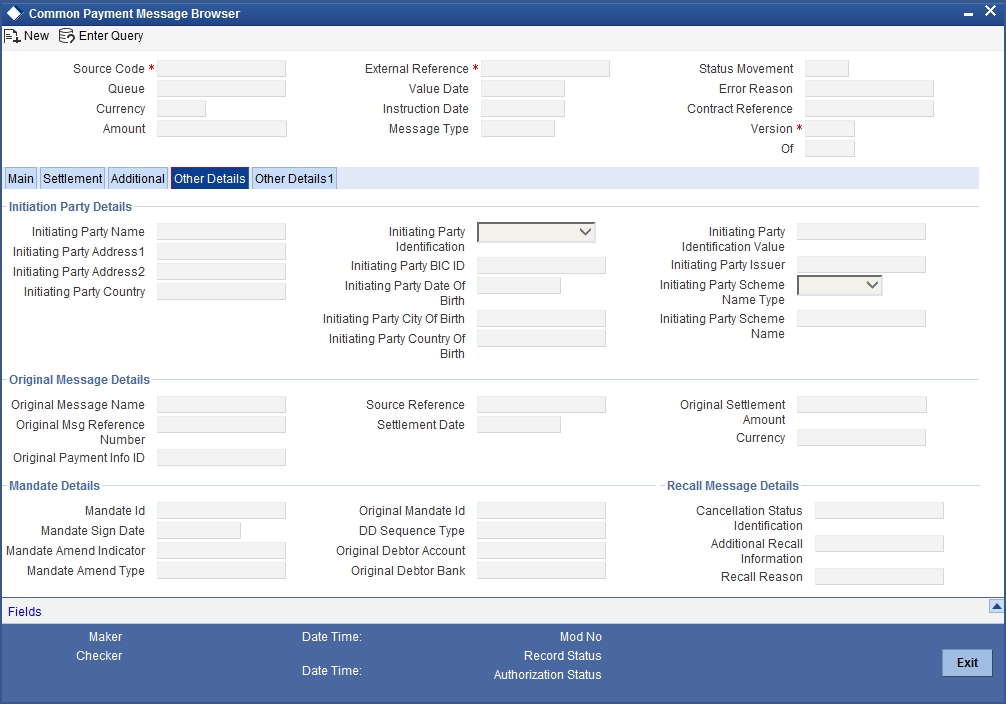This screenshot has height=704, width=1006.
Task: Click the Version field
Action: click(x=830, y=128)
